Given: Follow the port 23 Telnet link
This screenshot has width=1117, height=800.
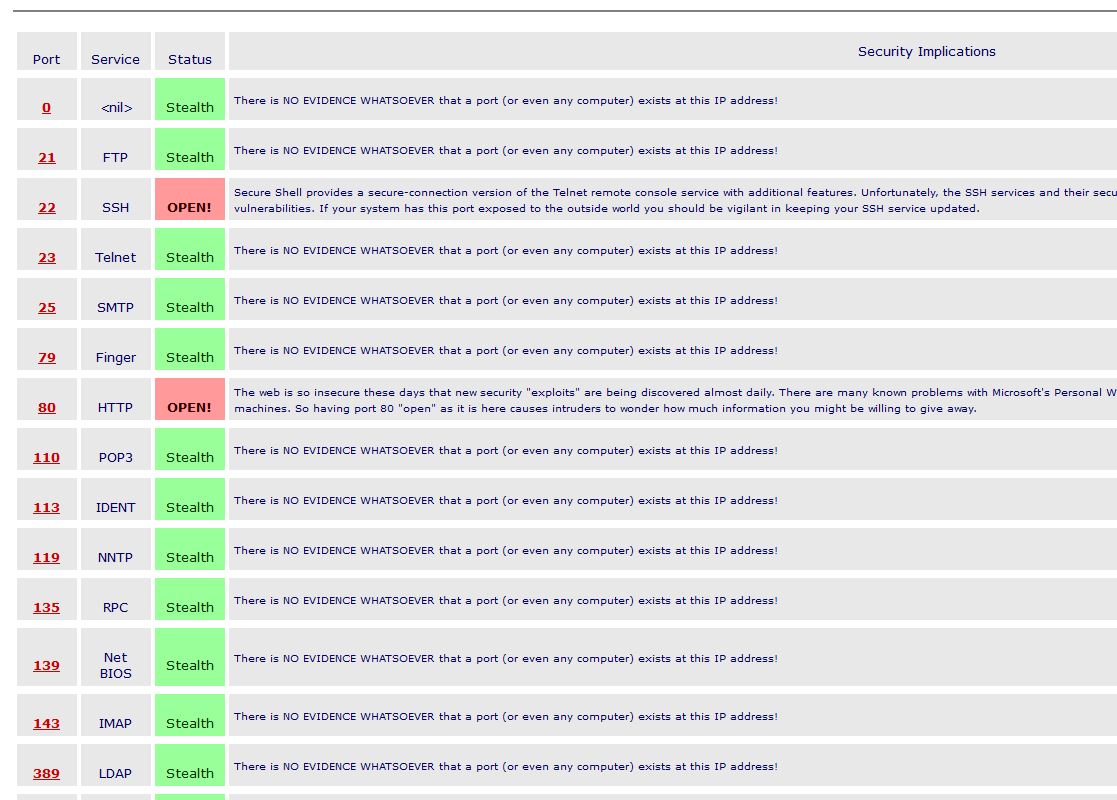Looking at the screenshot, I should (x=47, y=258).
